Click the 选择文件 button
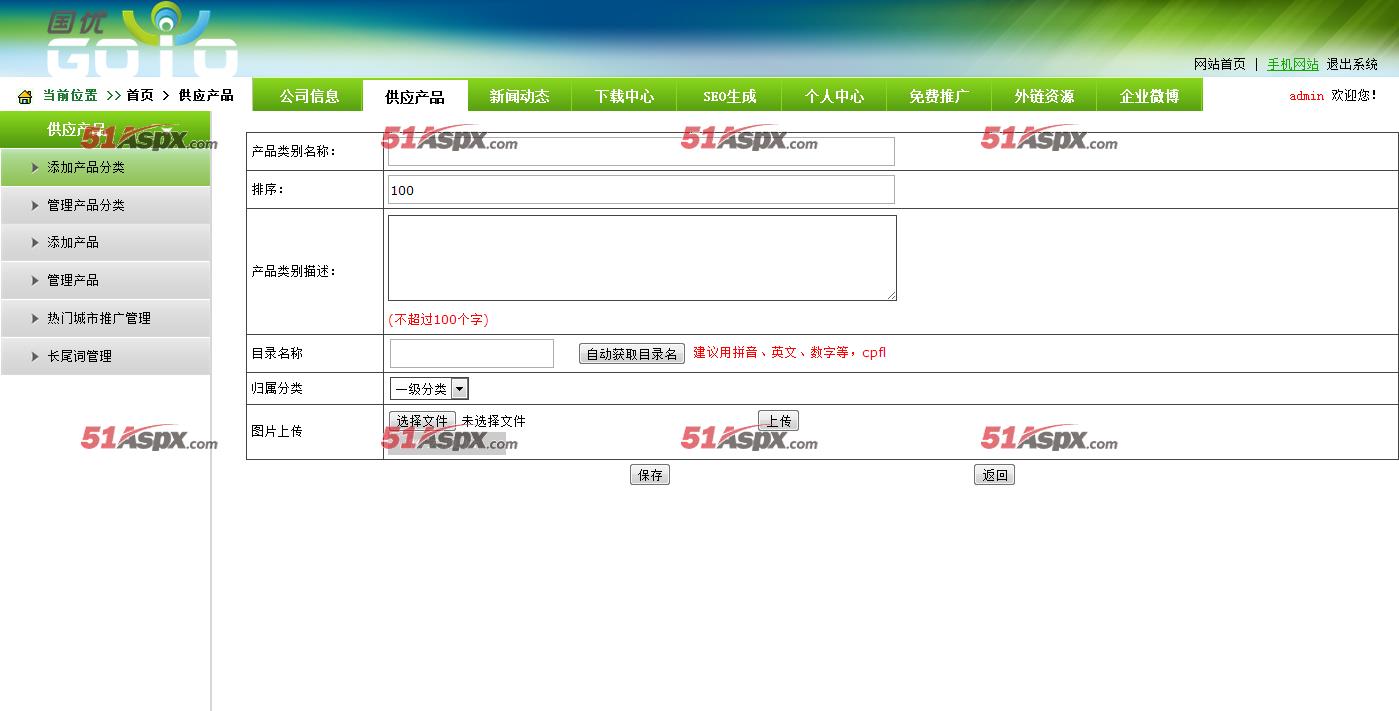This screenshot has height=711, width=1399. [422, 421]
